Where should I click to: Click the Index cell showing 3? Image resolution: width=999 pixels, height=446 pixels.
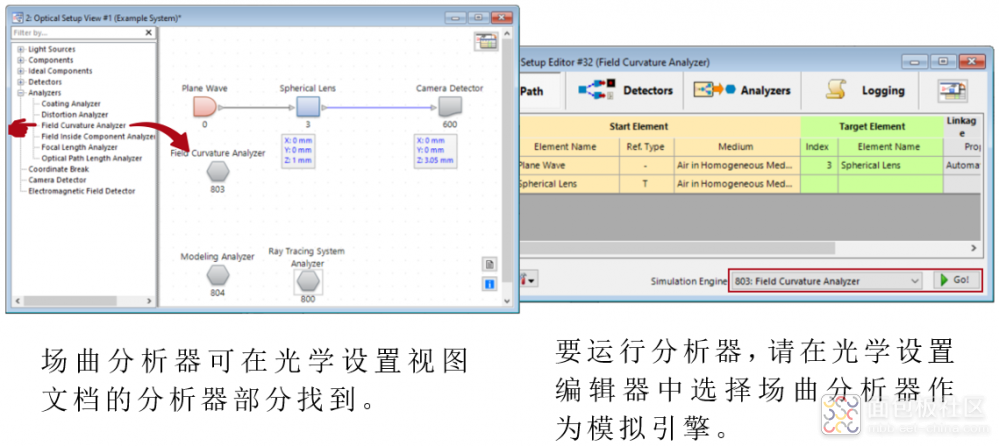(x=819, y=166)
